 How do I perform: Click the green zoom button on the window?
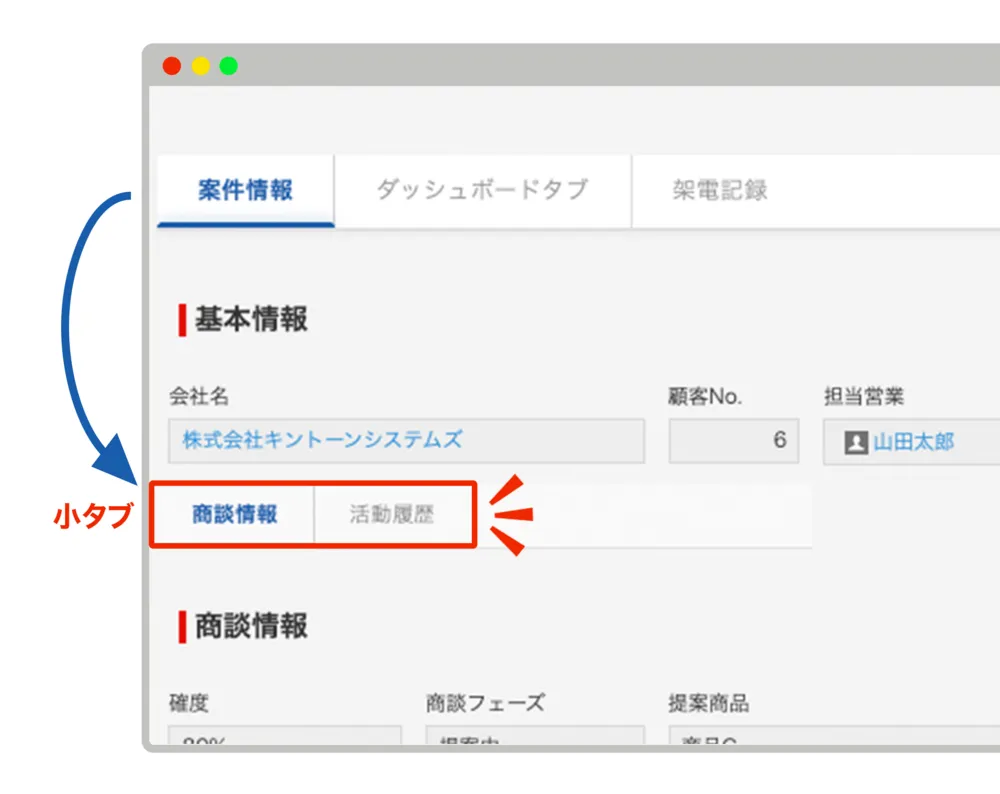tap(229, 66)
